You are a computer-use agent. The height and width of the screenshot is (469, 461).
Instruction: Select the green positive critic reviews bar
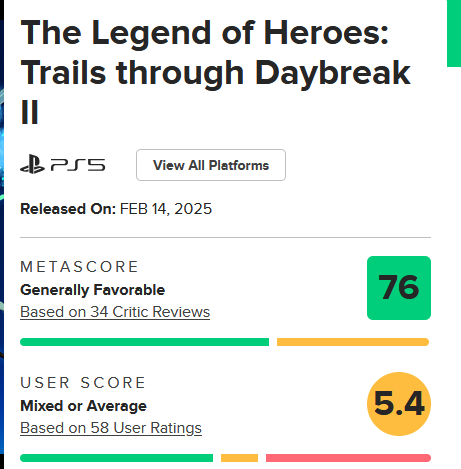[144, 342]
